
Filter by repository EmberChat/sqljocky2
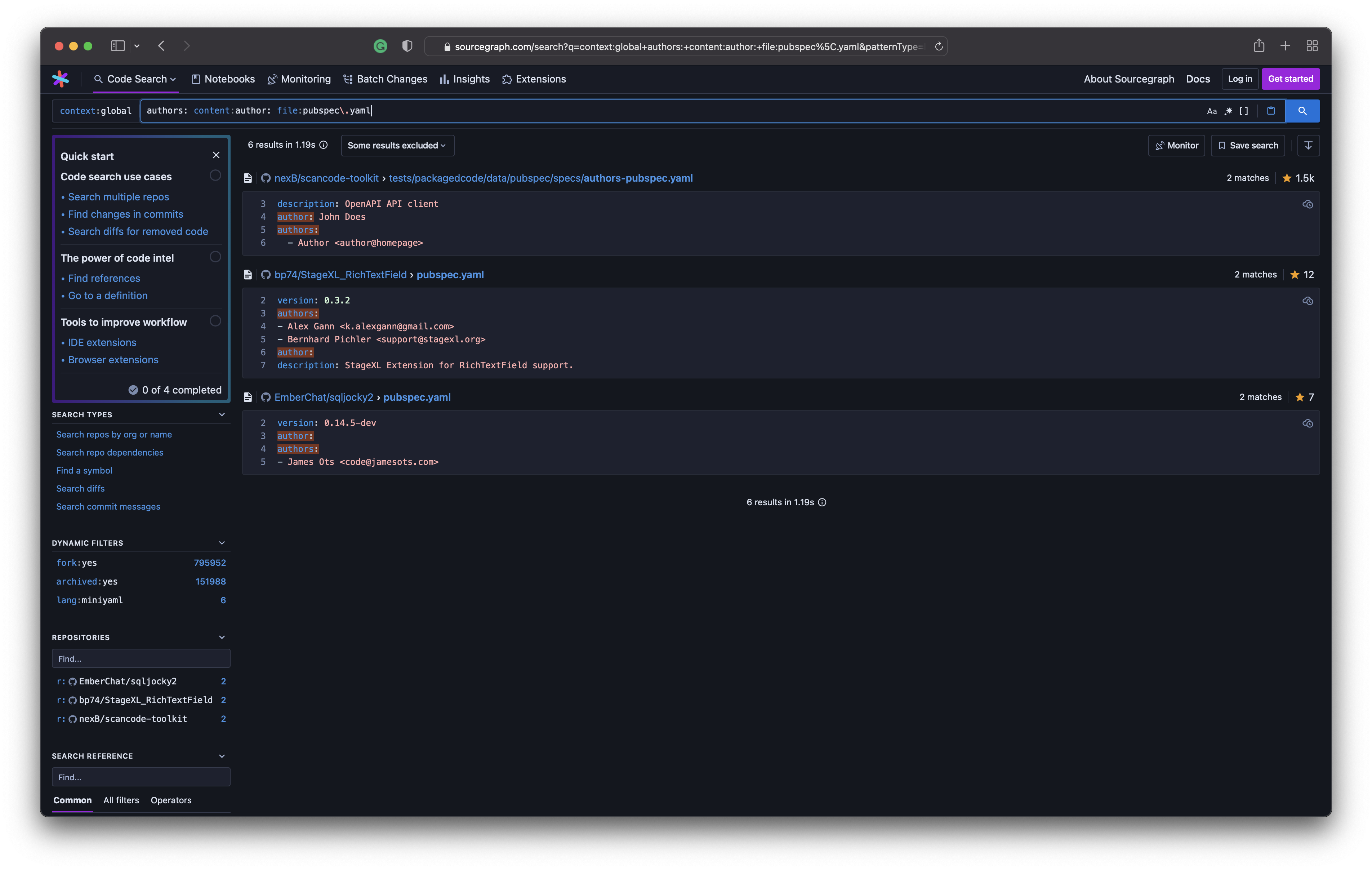point(141,681)
